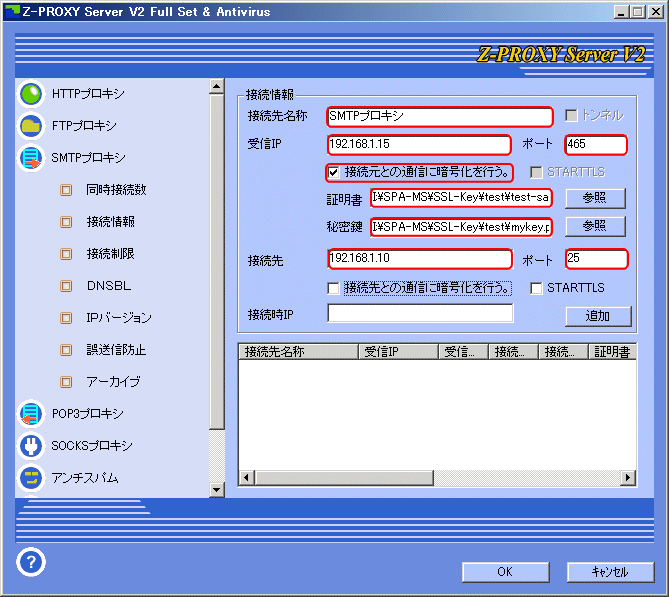Open the POP3プロキシ icon

coord(31,414)
